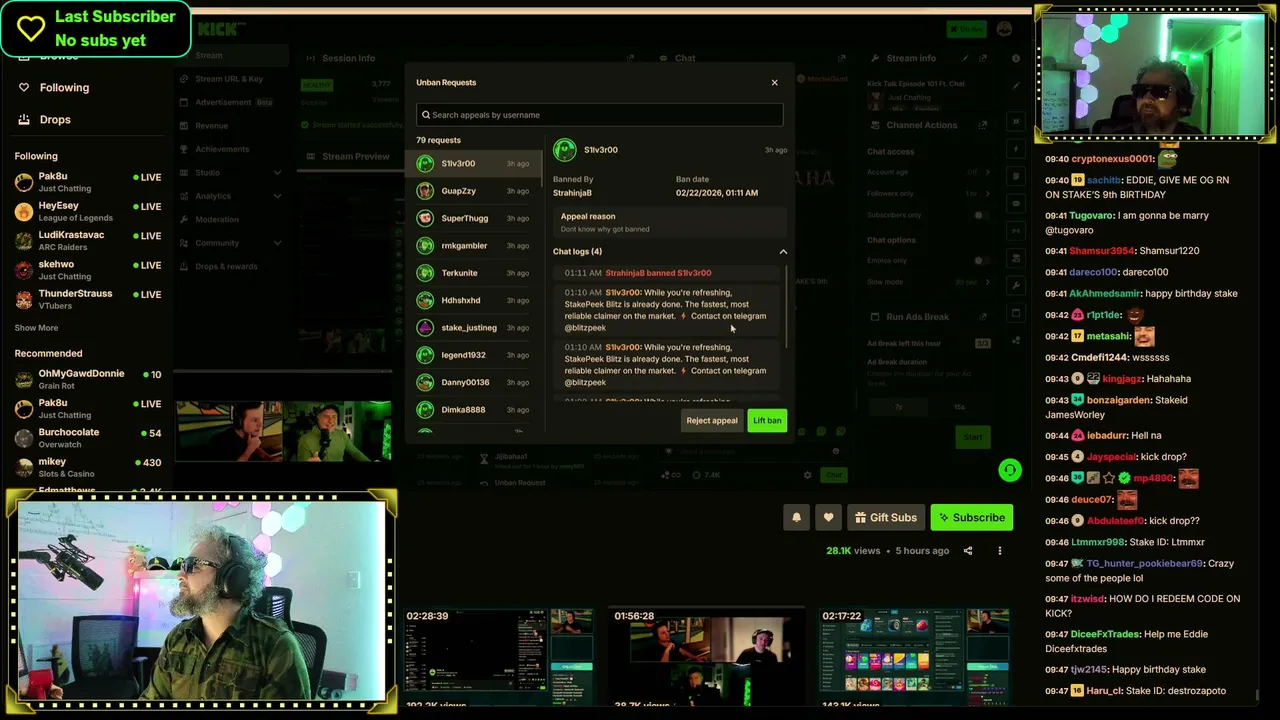
Task: Click the Go live button
Action: [x=966, y=29]
